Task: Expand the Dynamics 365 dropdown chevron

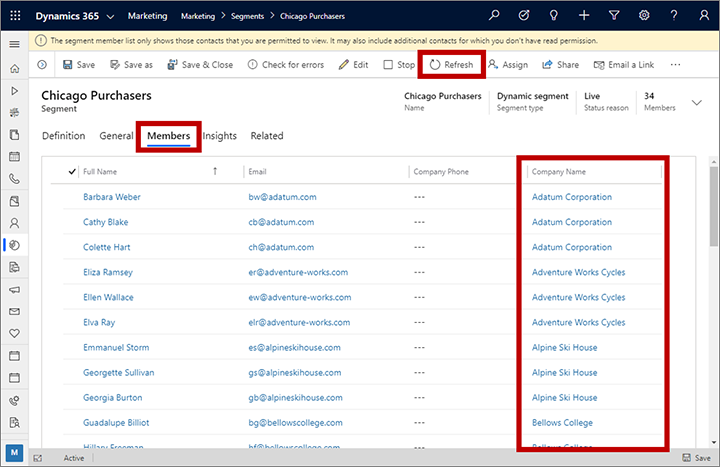Action: pos(110,17)
